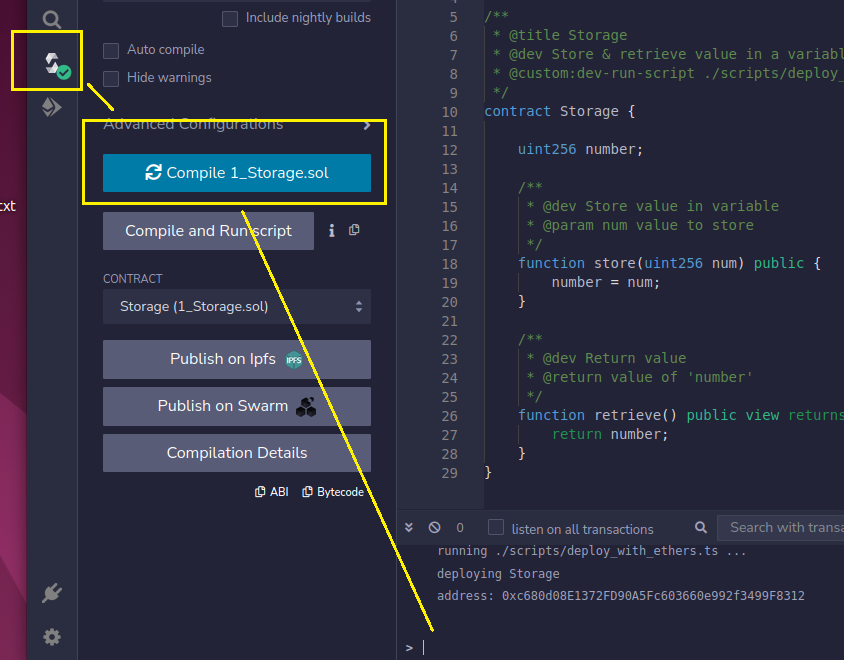
Task: Open the settings gear in the sidebar
Action: coord(52,637)
